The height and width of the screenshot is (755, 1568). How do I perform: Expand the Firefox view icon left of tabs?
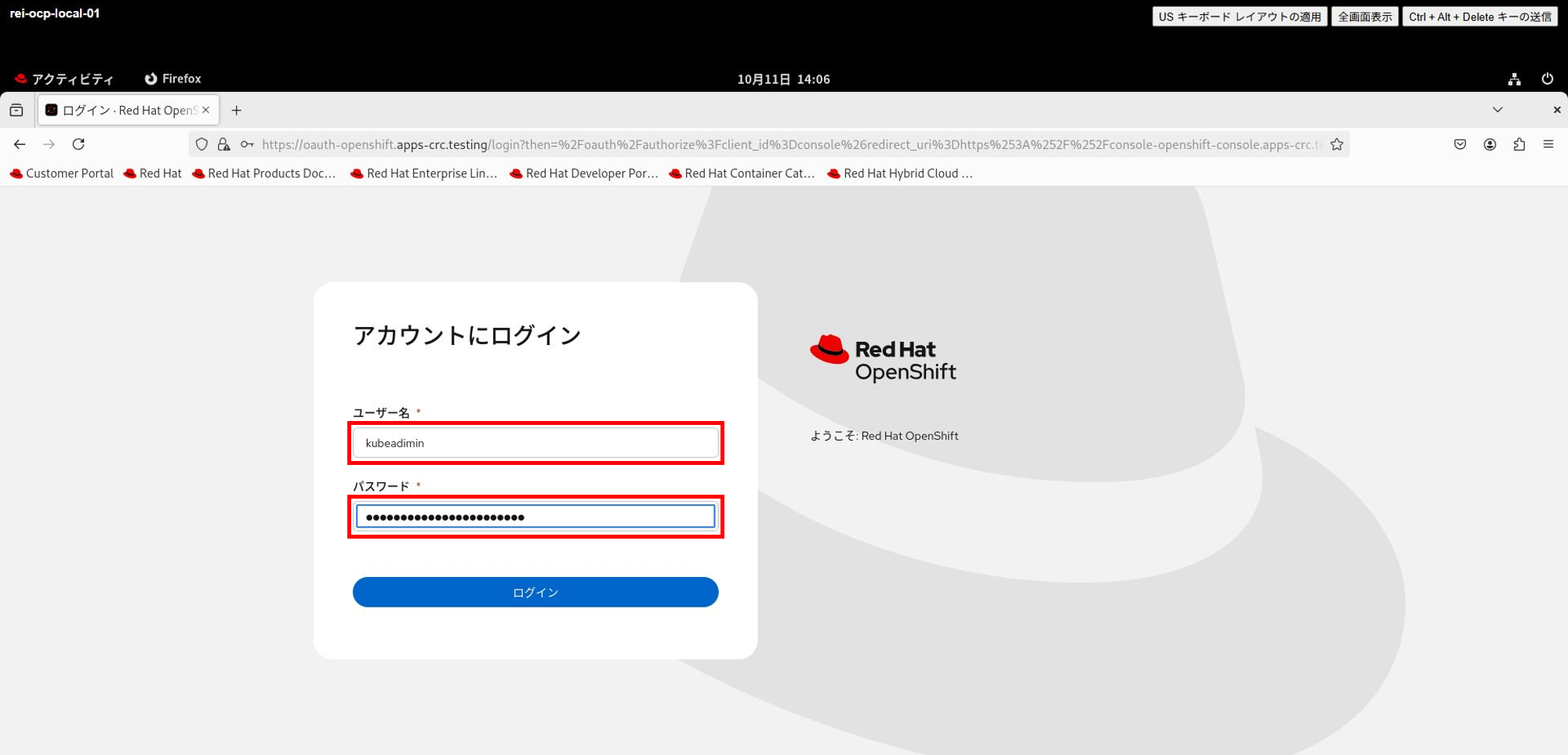coord(16,110)
